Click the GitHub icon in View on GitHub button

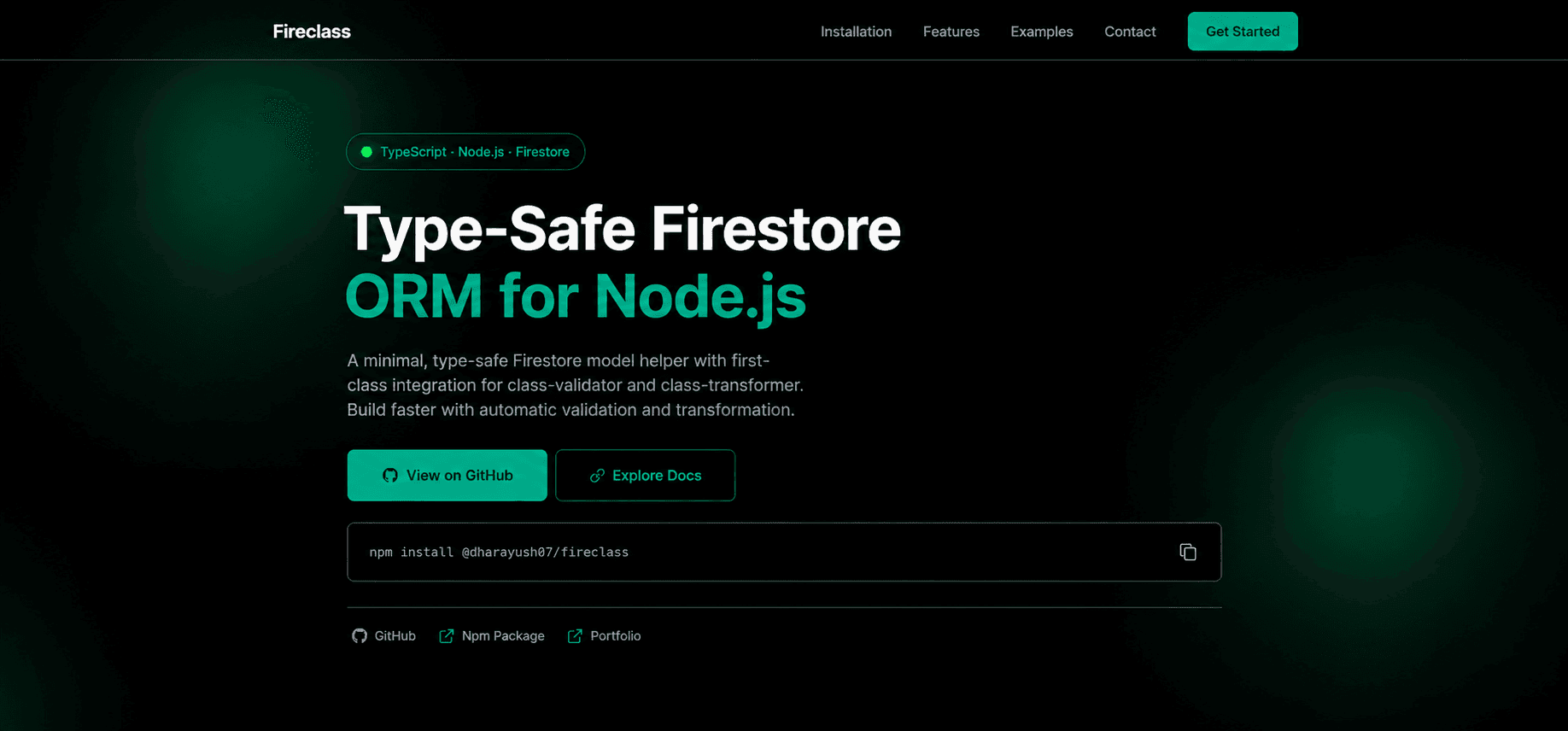[x=390, y=475]
